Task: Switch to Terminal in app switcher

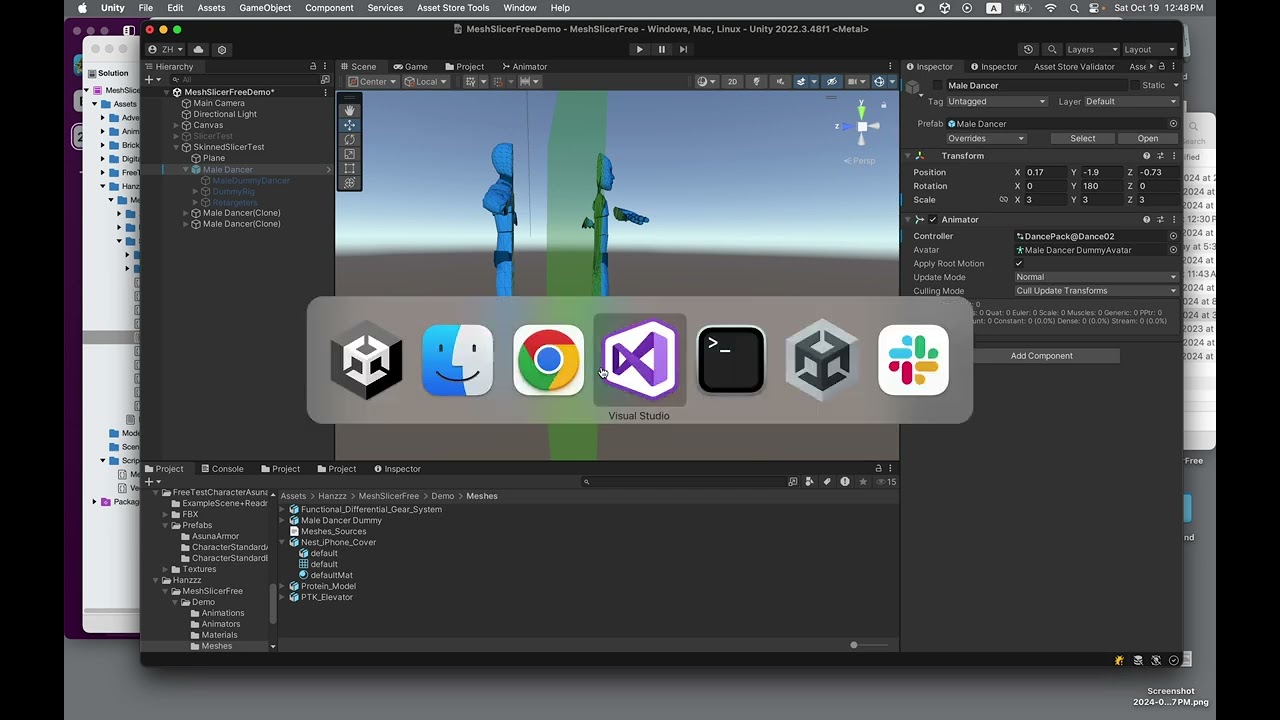Action: tap(731, 360)
